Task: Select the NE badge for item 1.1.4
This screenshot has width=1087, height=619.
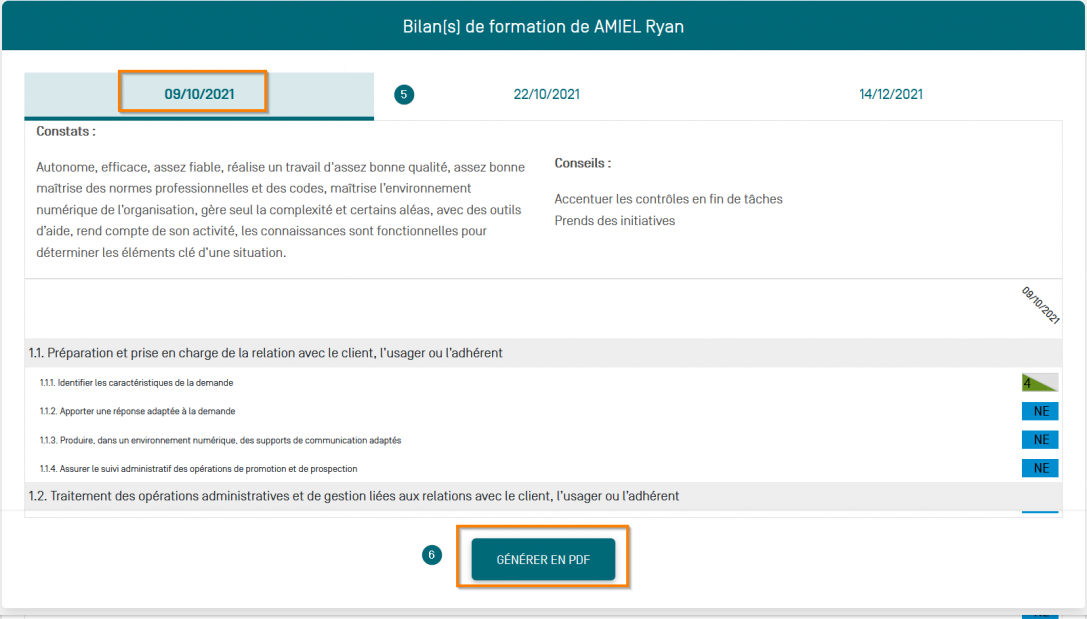Action: click(x=1040, y=468)
